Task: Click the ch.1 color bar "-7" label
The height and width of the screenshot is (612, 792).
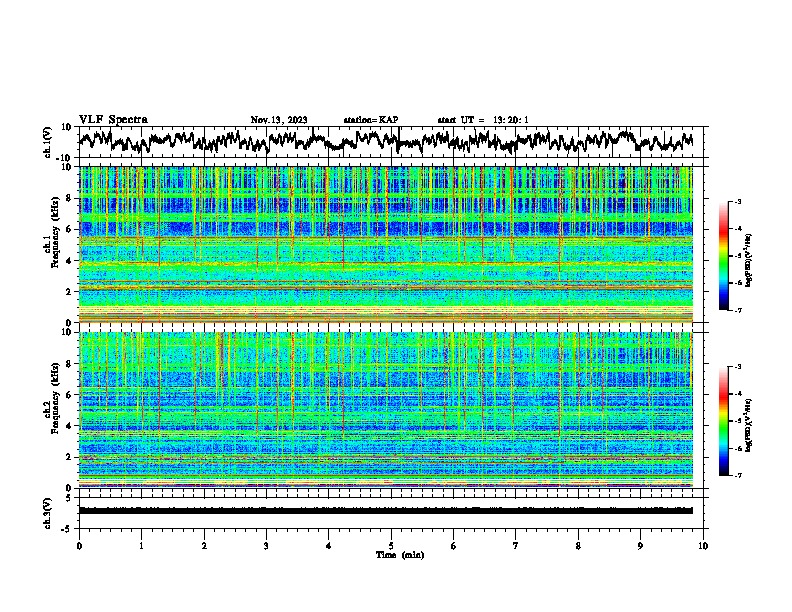Action: (738, 310)
